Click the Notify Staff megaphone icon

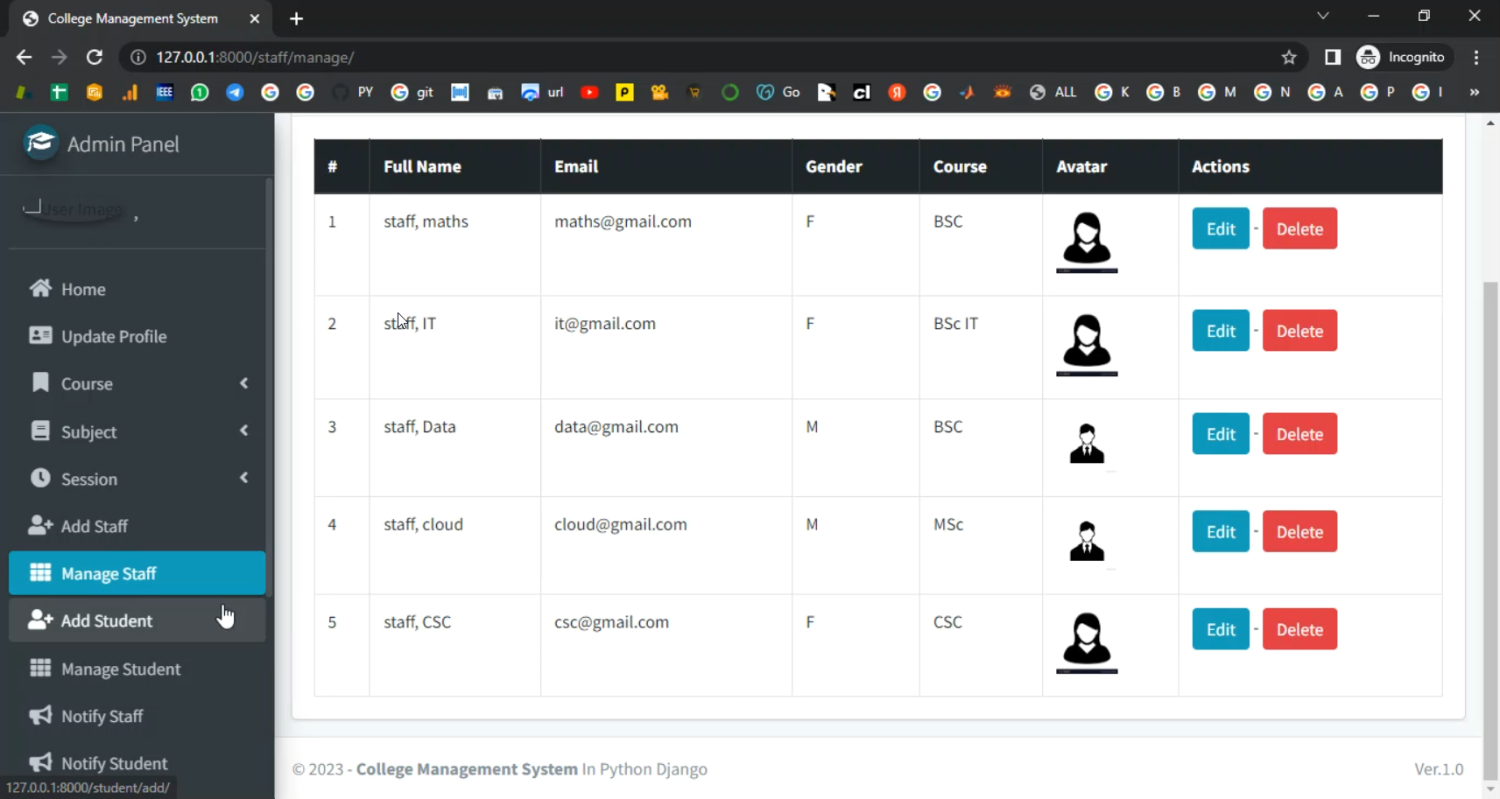40,716
